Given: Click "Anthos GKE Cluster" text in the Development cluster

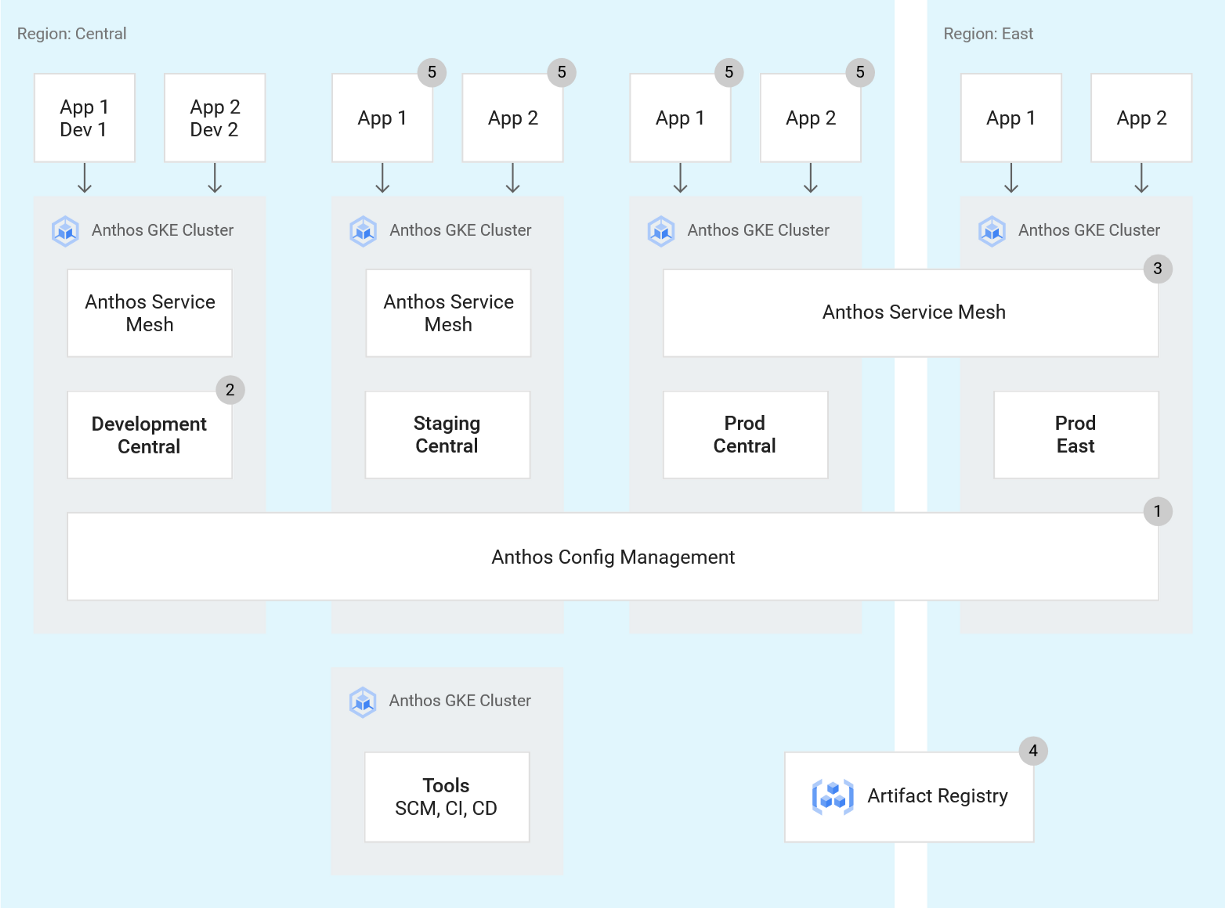Looking at the screenshot, I should 163,230.
